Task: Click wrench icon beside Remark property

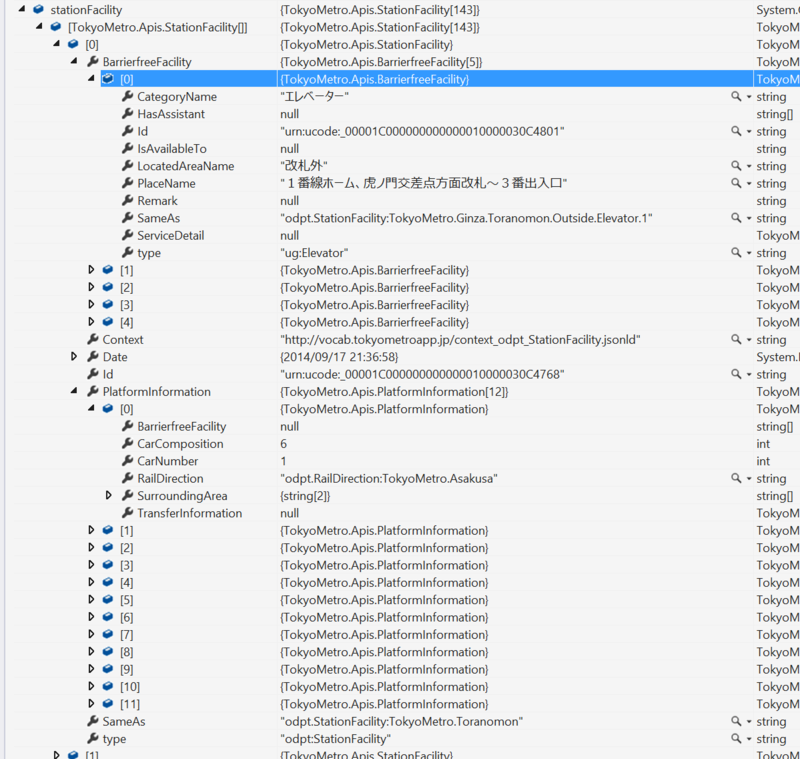Action: [128, 200]
